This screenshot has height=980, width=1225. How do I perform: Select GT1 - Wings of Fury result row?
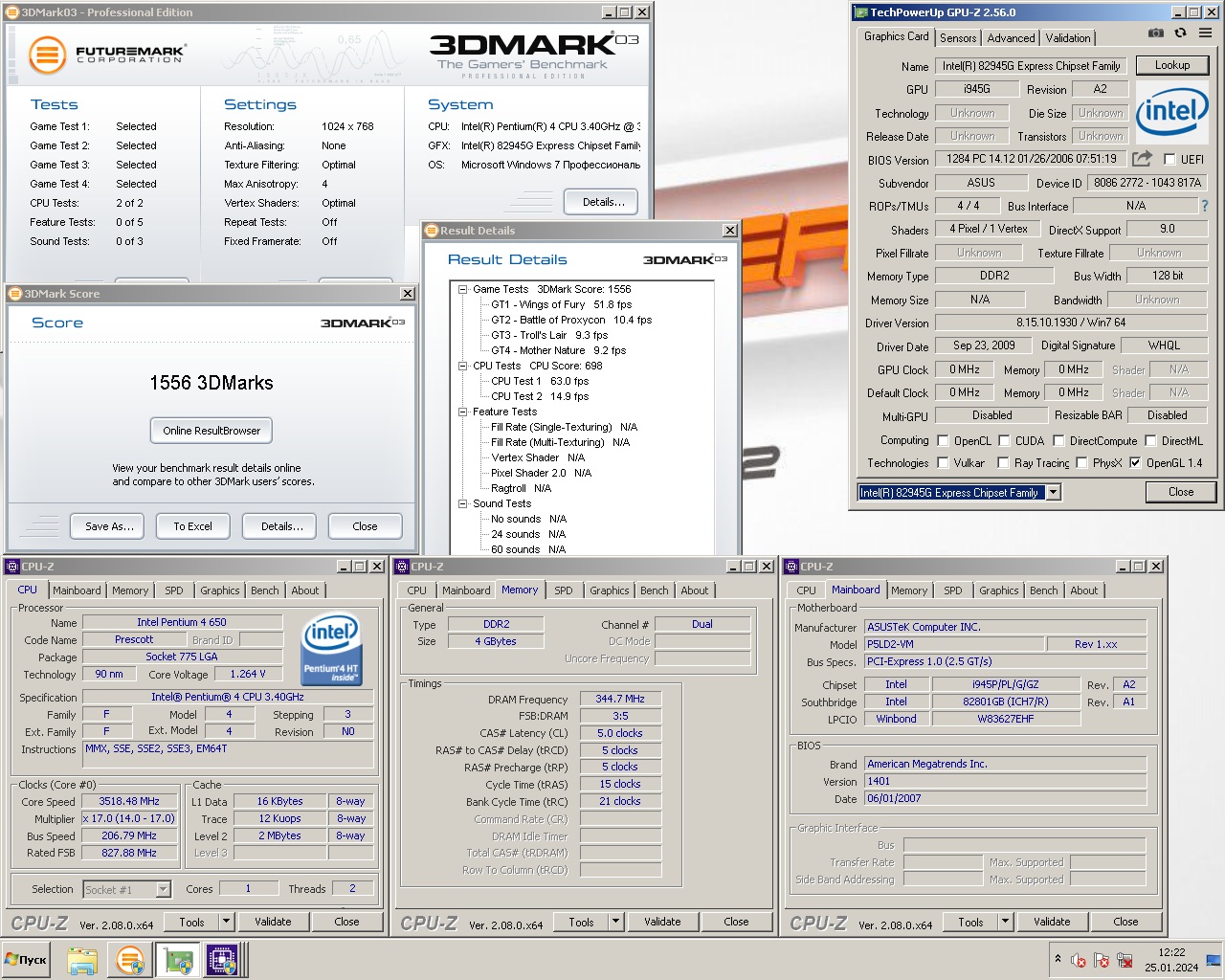(x=561, y=304)
